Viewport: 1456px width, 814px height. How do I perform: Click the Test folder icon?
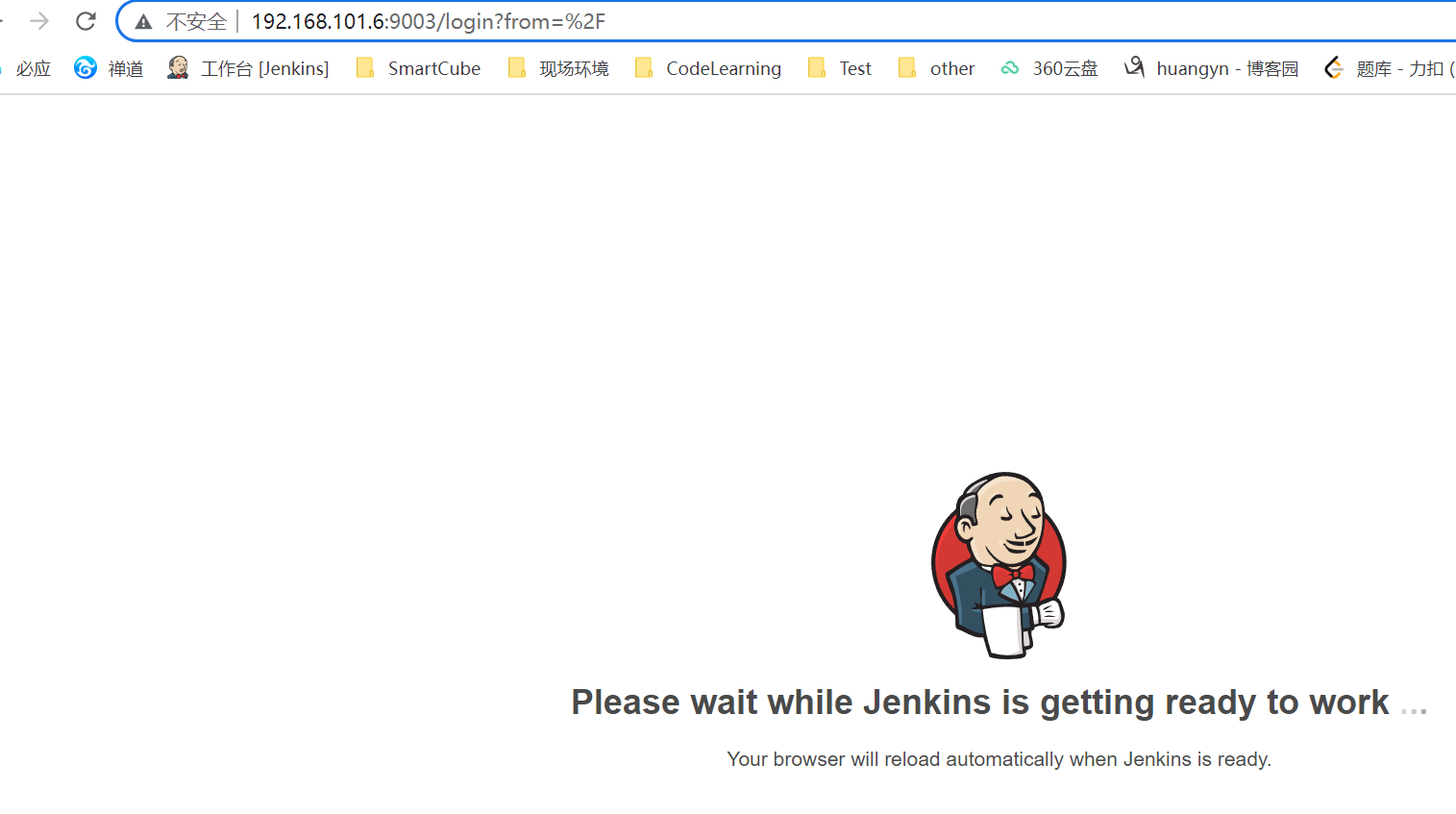point(817,67)
